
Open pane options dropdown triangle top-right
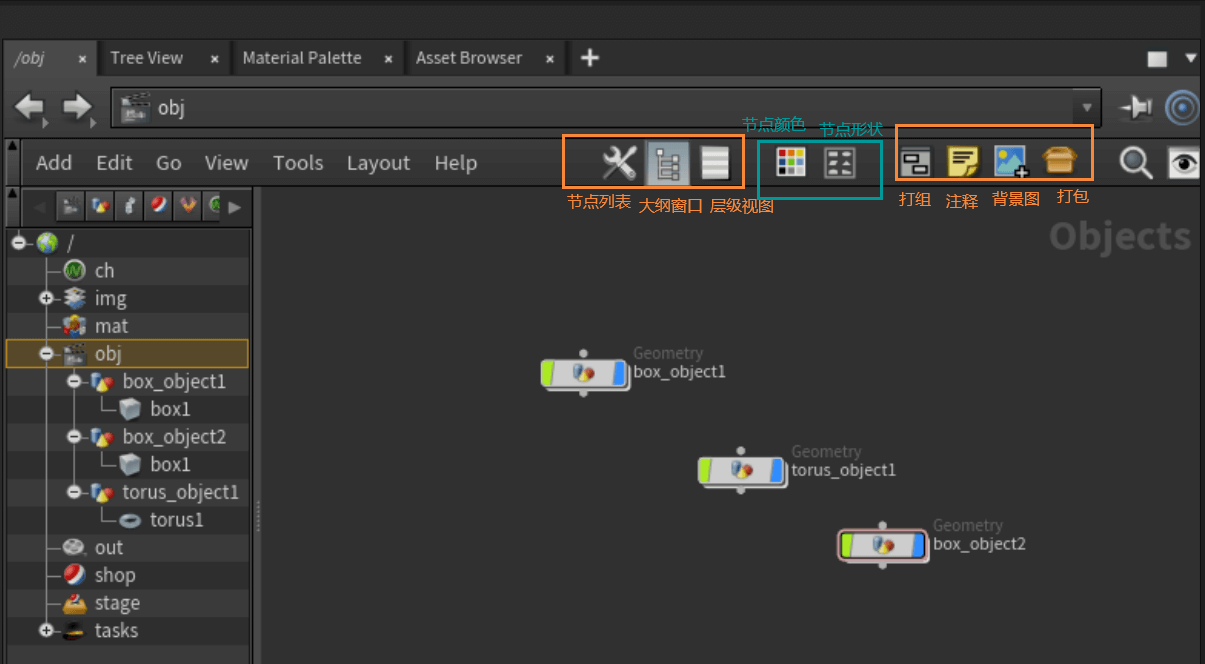(1190, 59)
